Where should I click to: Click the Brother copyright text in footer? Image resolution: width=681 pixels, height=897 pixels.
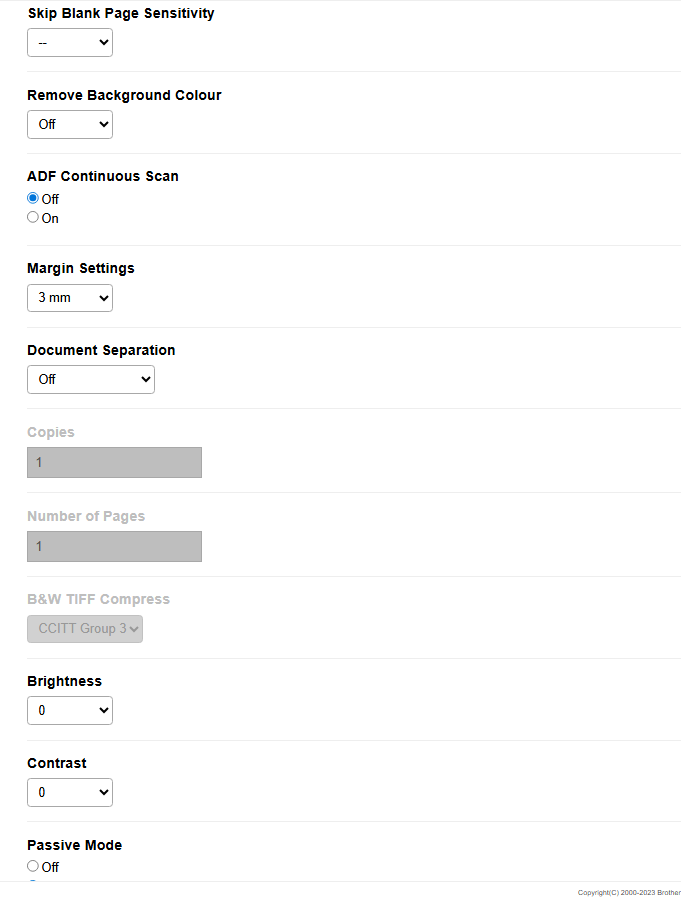click(628, 892)
